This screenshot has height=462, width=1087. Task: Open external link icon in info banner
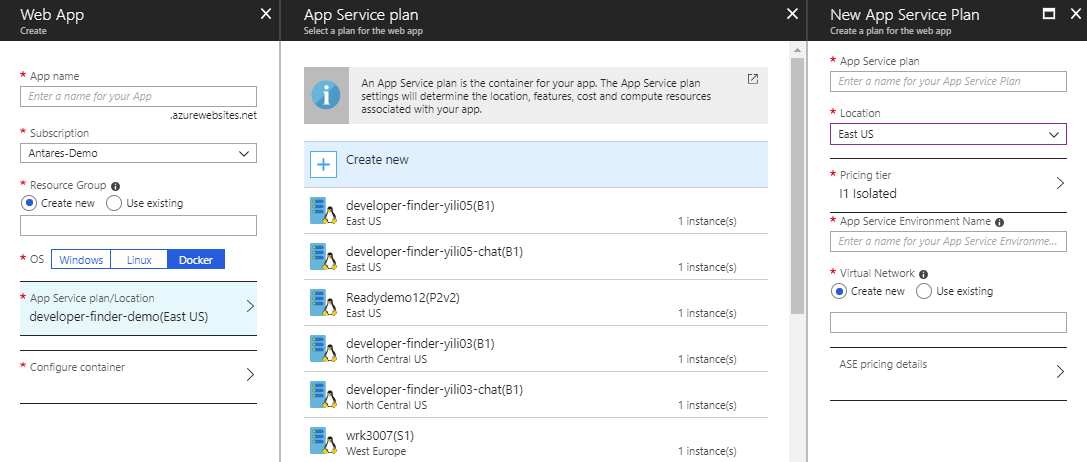(x=752, y=80)
